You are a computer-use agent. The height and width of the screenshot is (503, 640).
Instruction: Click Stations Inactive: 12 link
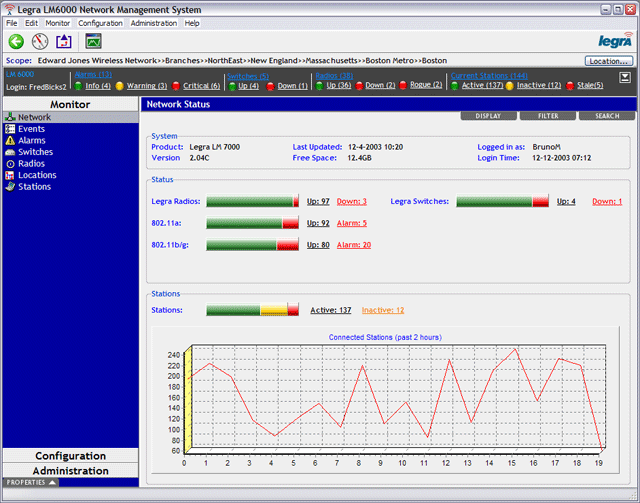coord(383,310)
